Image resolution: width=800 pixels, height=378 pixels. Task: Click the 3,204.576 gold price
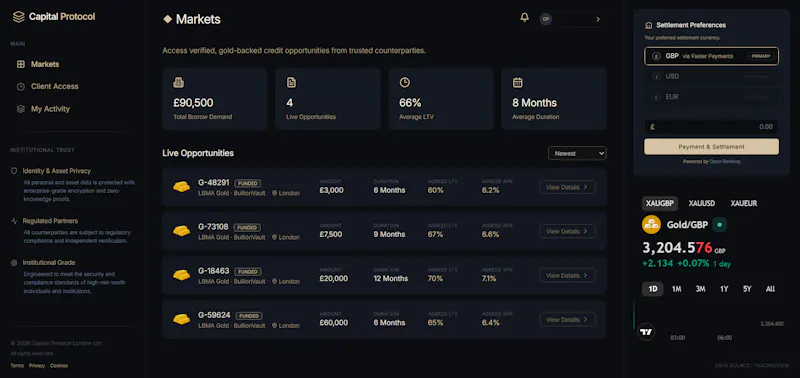pos(677,248)
